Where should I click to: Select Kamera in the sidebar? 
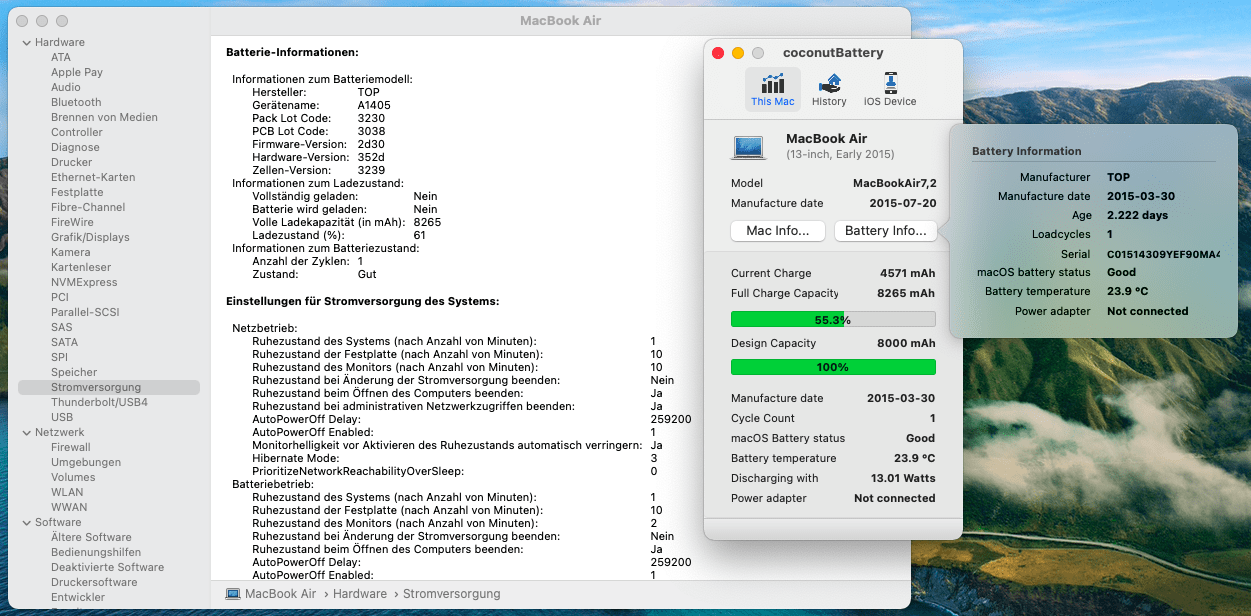click(70, 252)
